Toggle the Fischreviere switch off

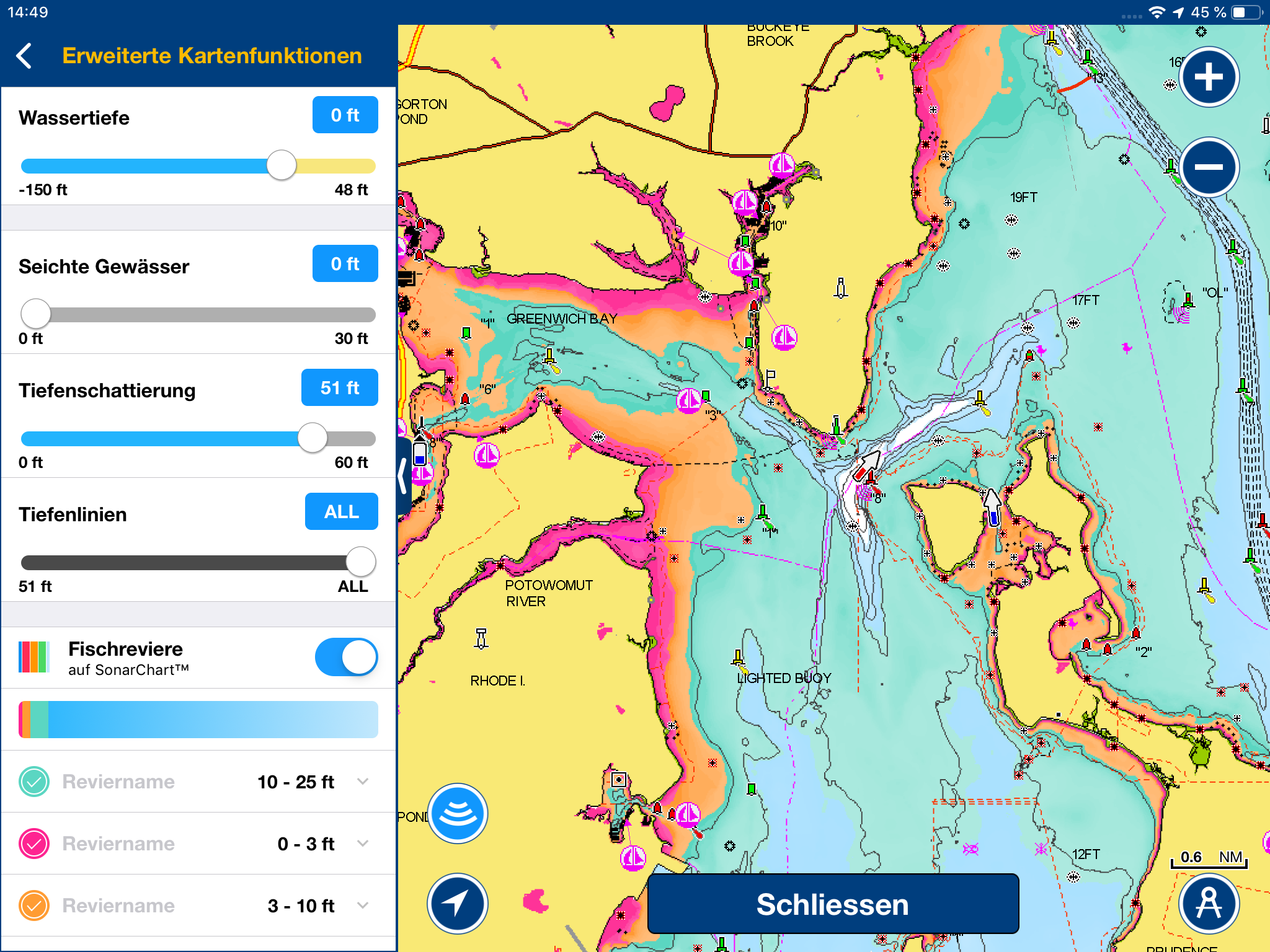click(x=346, y=657)
